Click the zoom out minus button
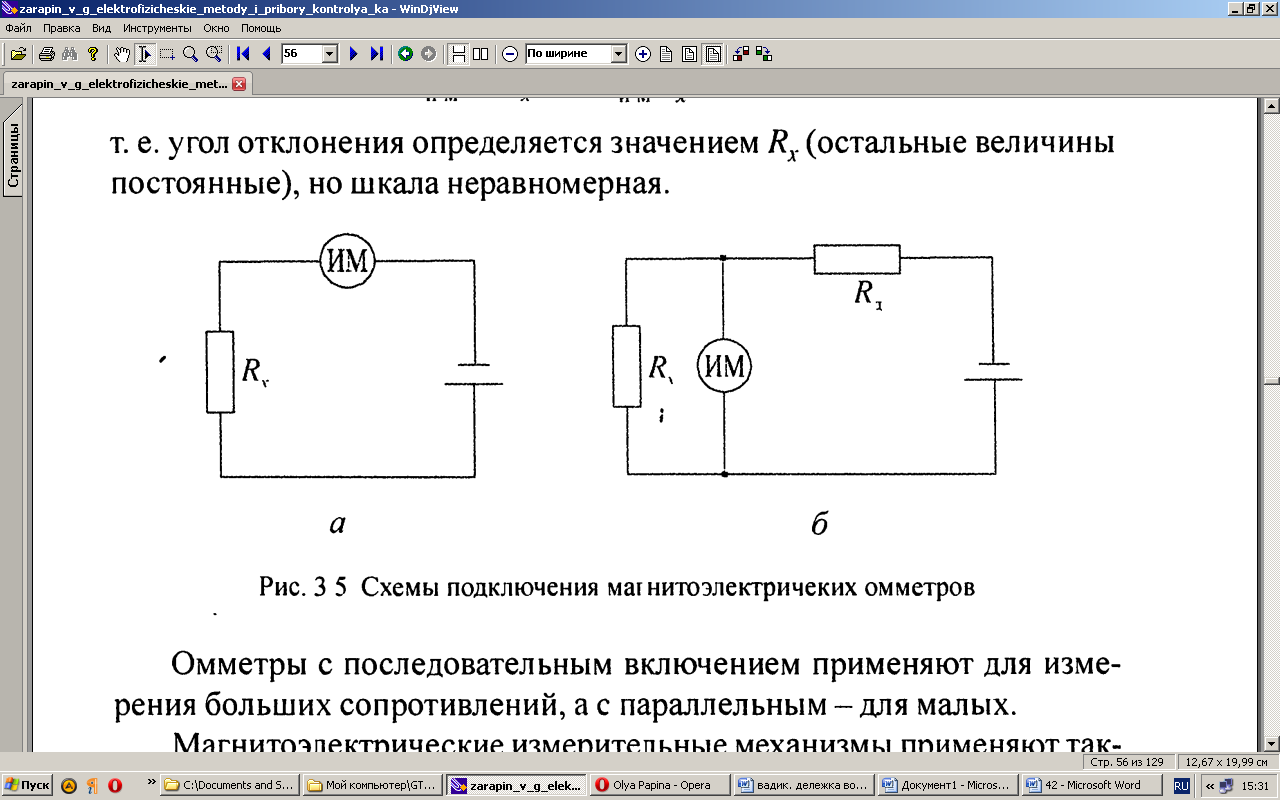Viewport: 1280px width, 800px height. point(510,54)
